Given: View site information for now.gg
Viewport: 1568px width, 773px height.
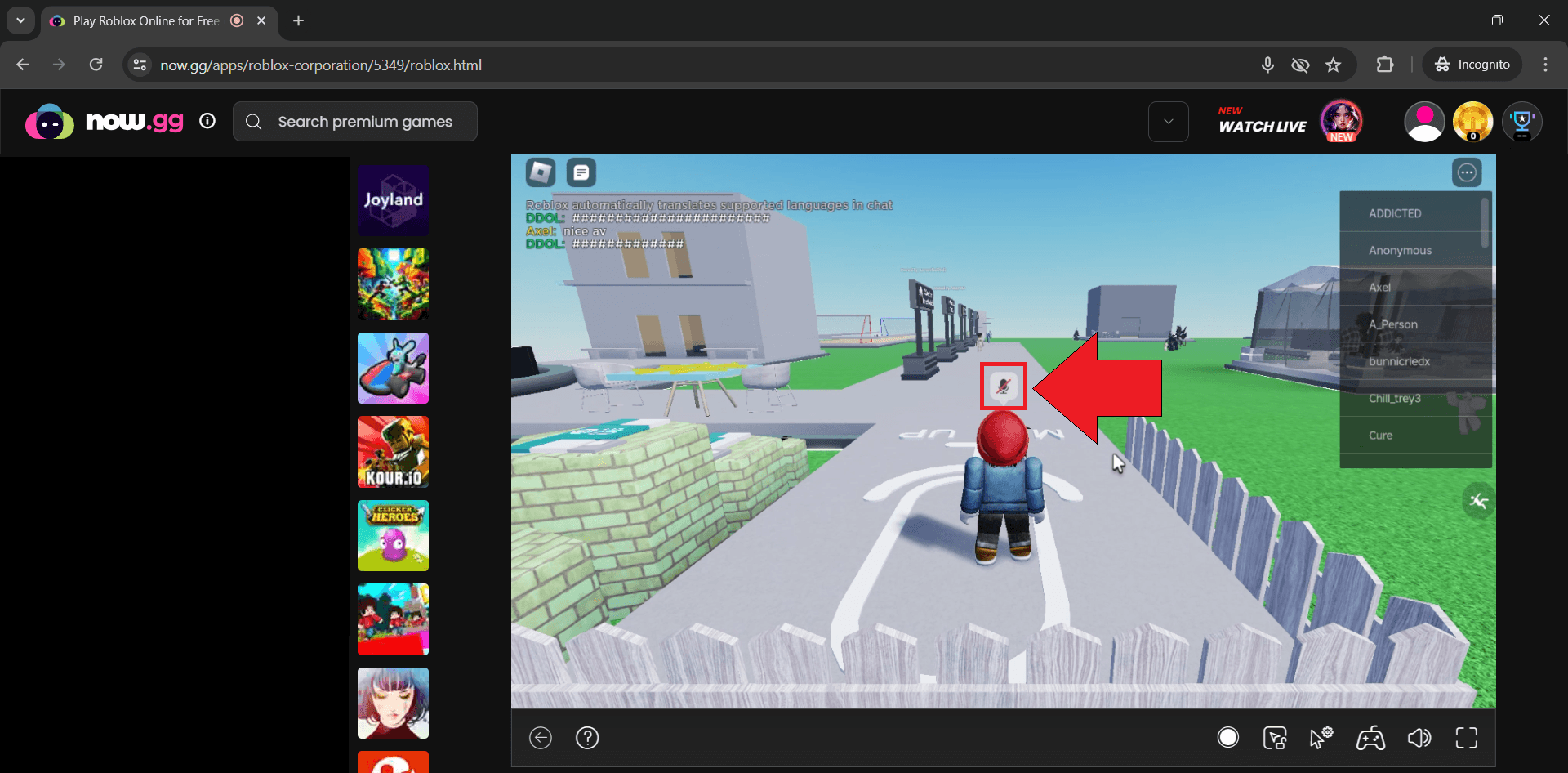Looking at the screenshot, I should click(140, 65).
